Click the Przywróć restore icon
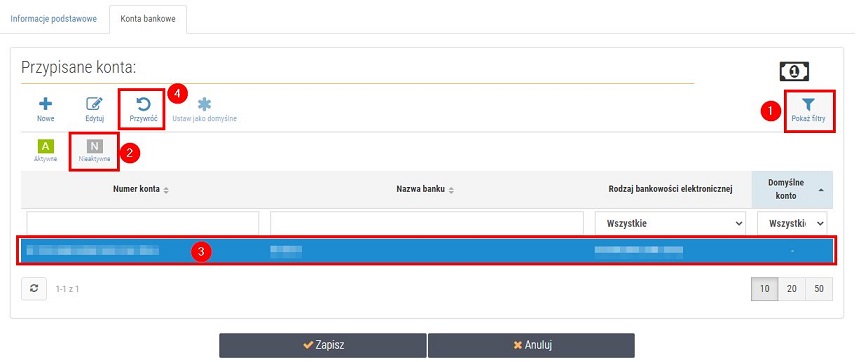This screenshot has width=861, height=362. tap(143, 104)
